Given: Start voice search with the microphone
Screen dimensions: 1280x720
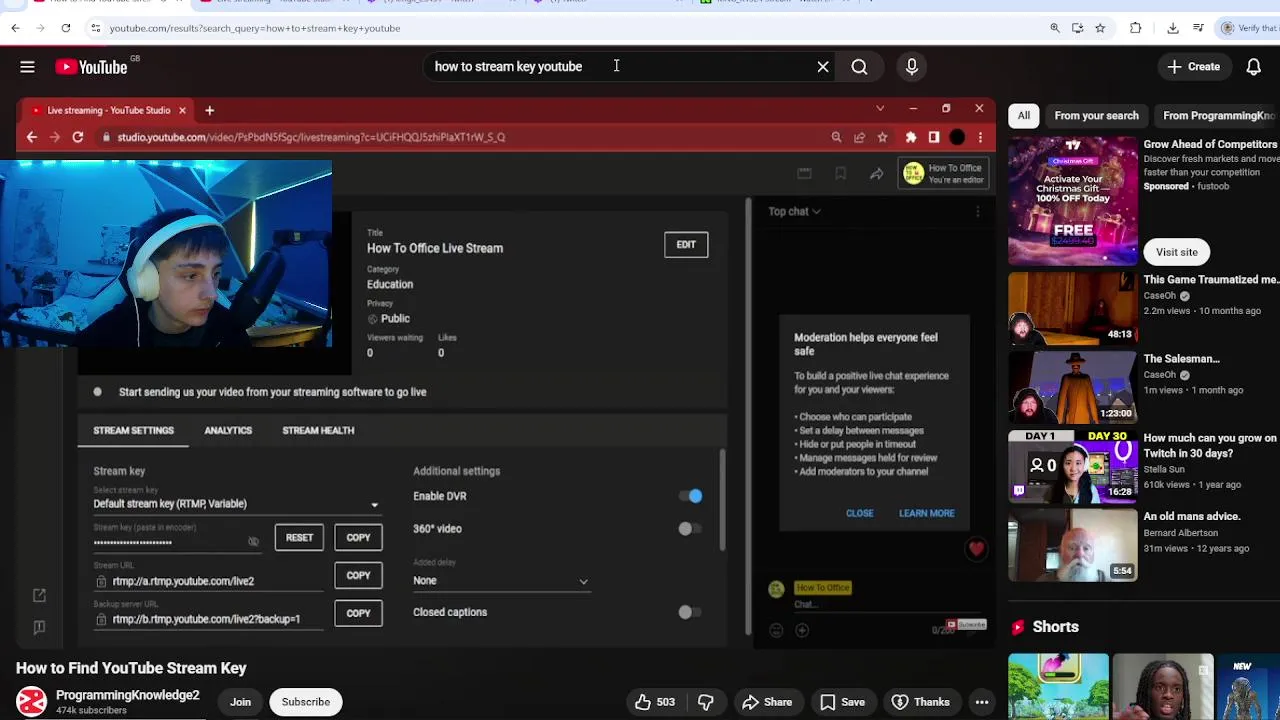Looking at the screenshot, I should pyautogui.click(x=911, y=67).
